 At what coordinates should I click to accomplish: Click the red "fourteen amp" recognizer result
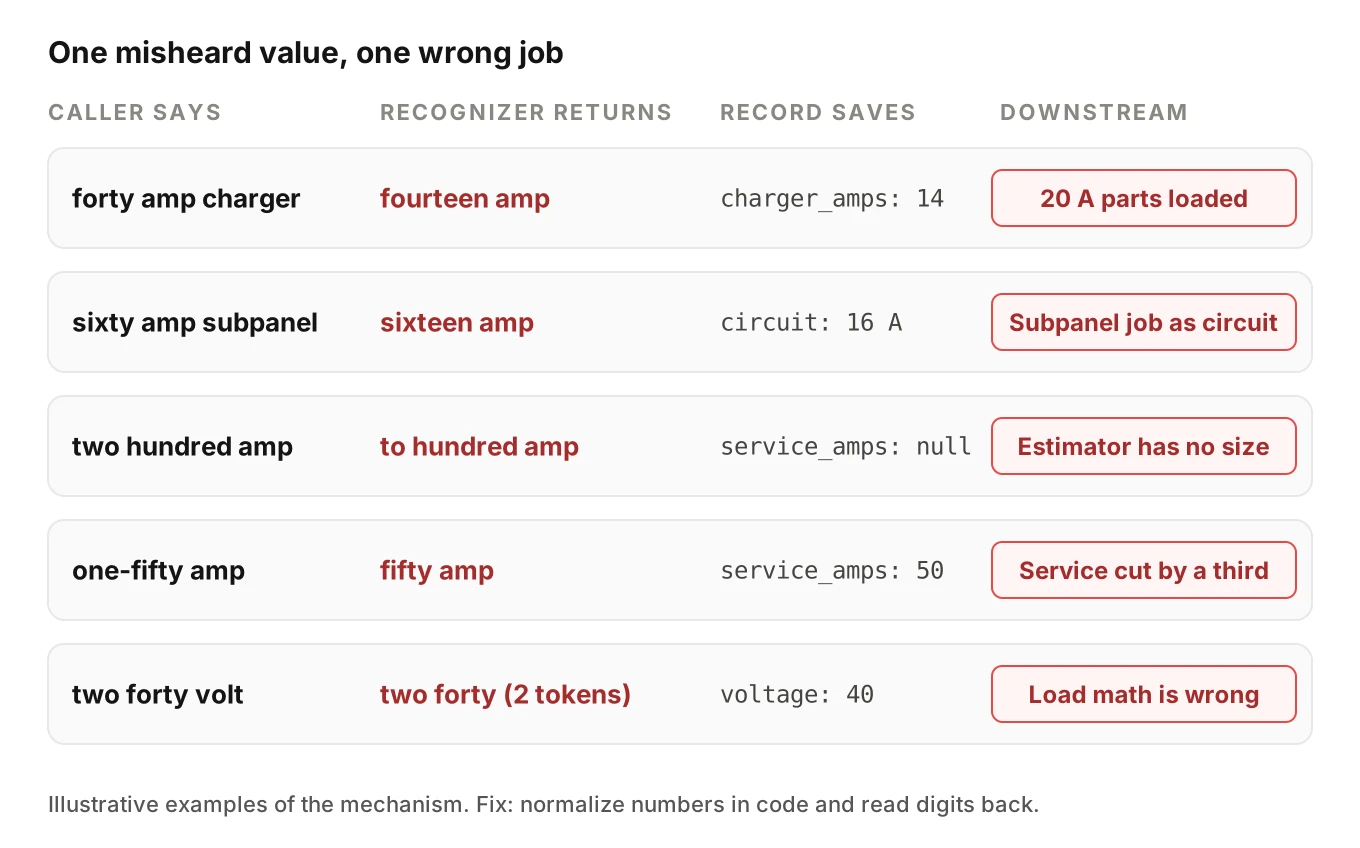(x=465, y=198)
